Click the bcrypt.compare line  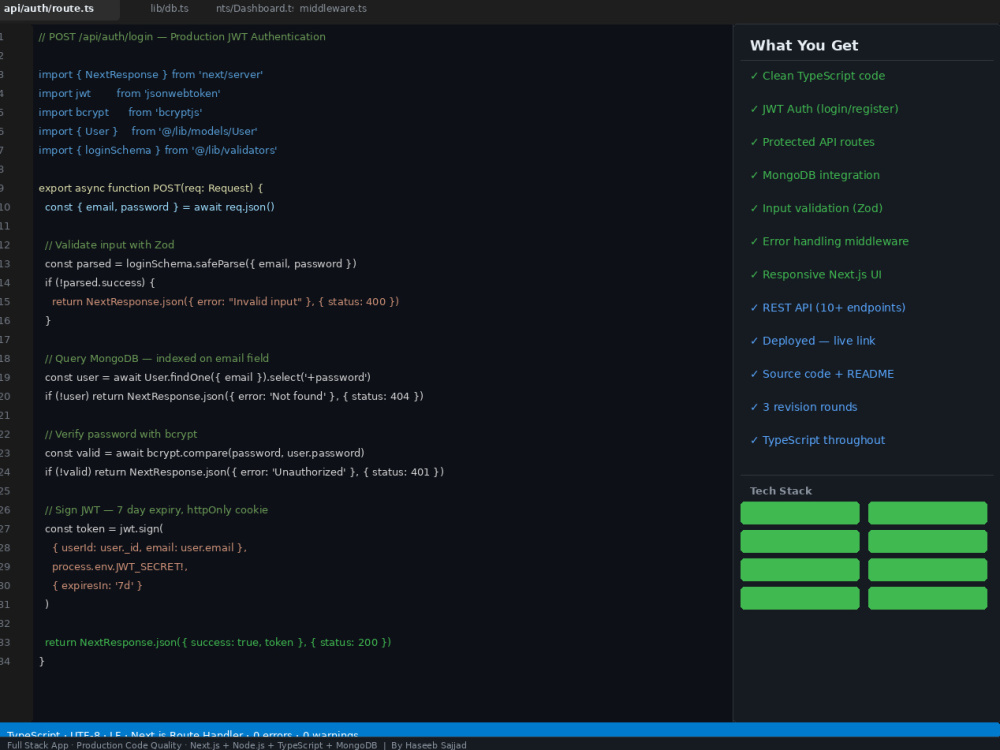[205, 453]
